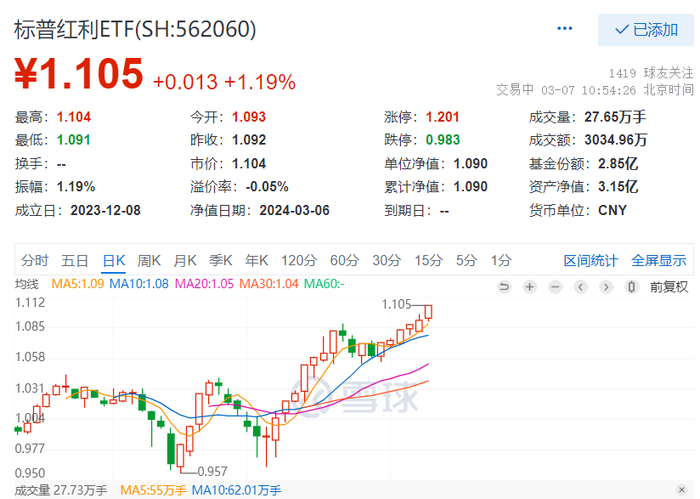This screenshot has height=499, width=700.
Task: Click the chart reset undo icon
Action: (504, 287)
